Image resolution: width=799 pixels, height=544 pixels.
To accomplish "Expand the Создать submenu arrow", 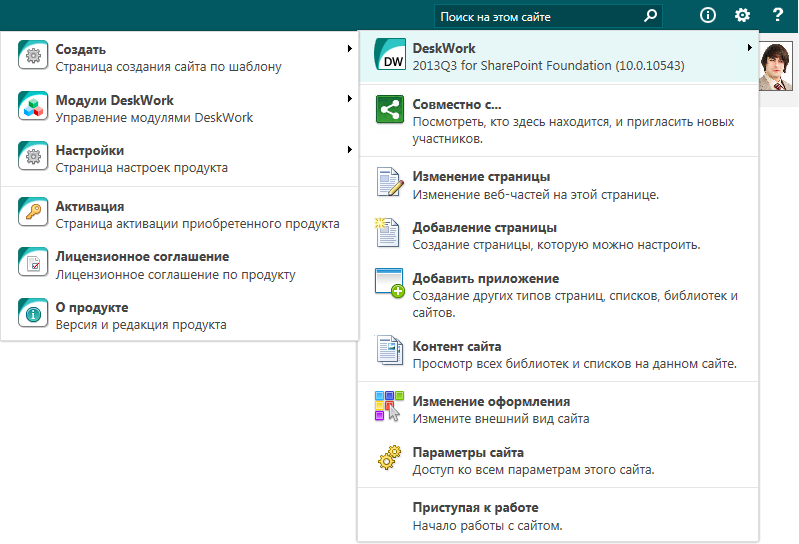I will pyautogui.click(x=350, y=48).
